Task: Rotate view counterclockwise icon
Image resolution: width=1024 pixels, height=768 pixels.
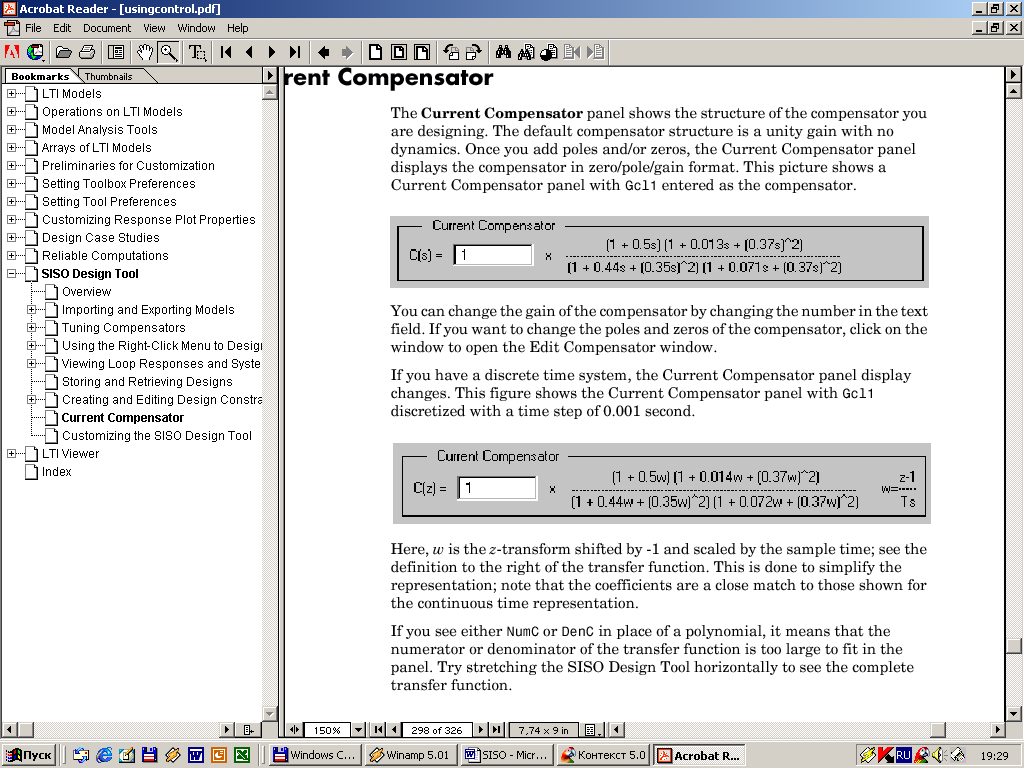Action: click(x=451, y=52)
